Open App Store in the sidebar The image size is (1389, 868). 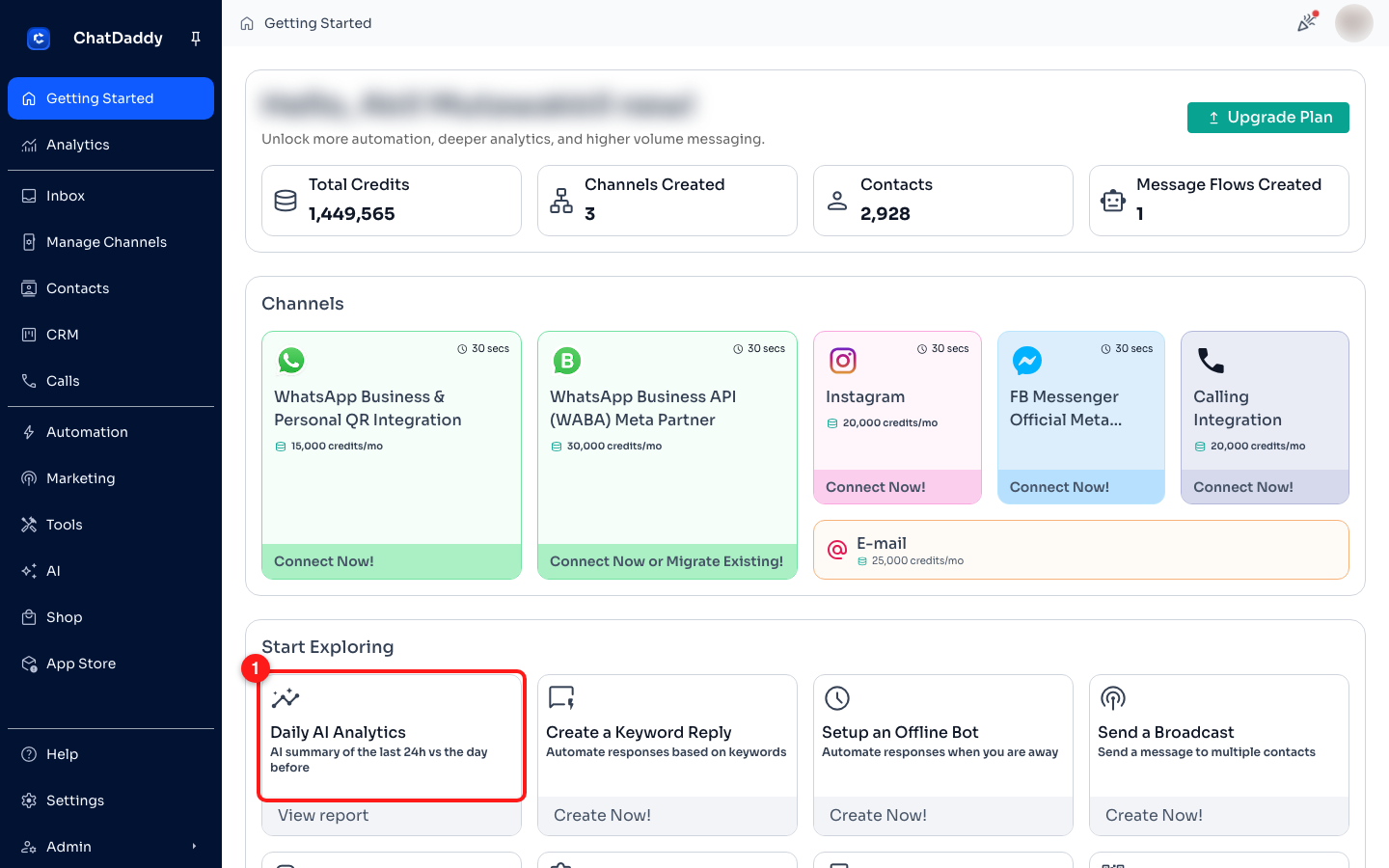tap(111, 664)
